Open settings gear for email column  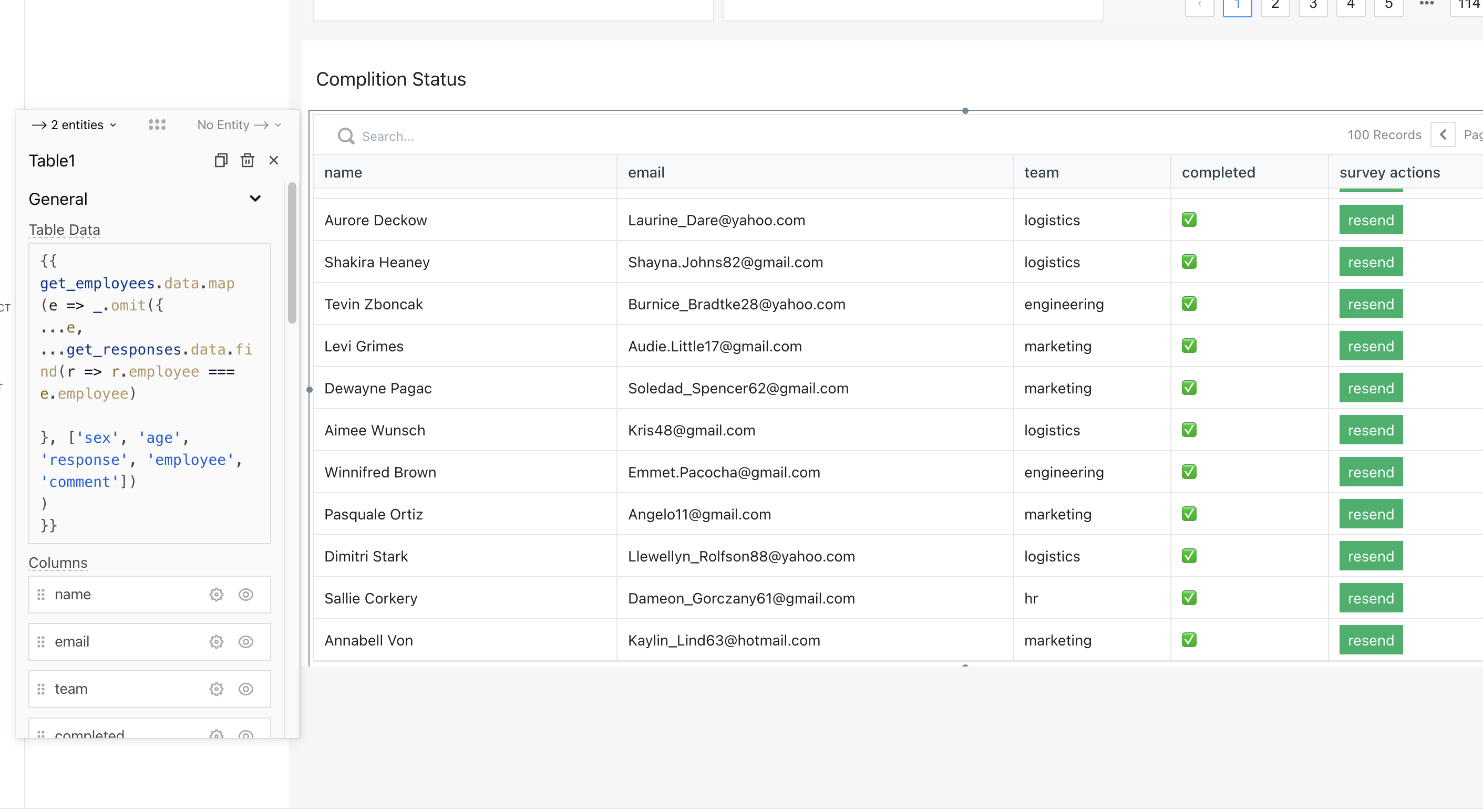point(217,642)
